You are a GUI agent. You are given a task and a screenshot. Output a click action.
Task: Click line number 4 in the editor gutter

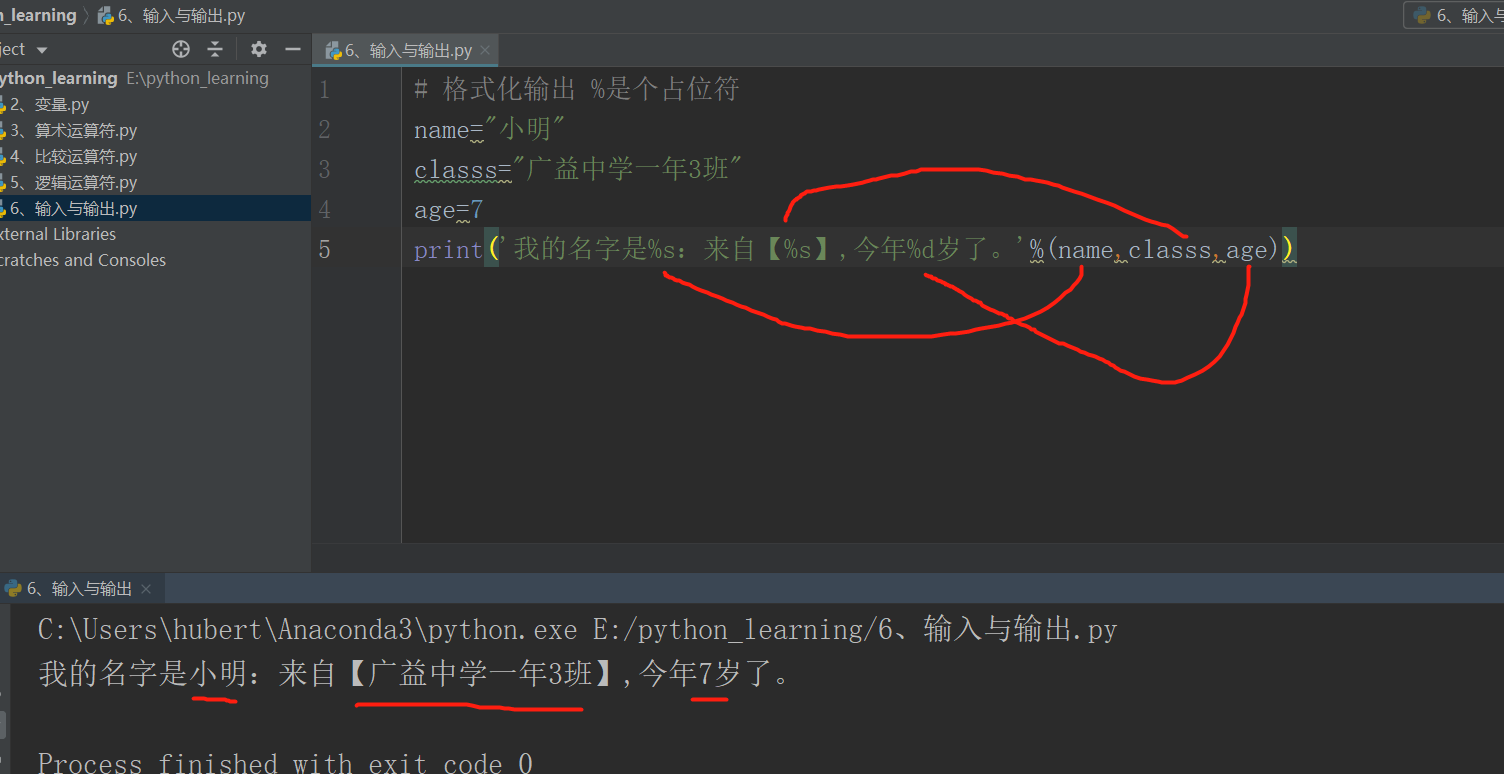point(324,209)
